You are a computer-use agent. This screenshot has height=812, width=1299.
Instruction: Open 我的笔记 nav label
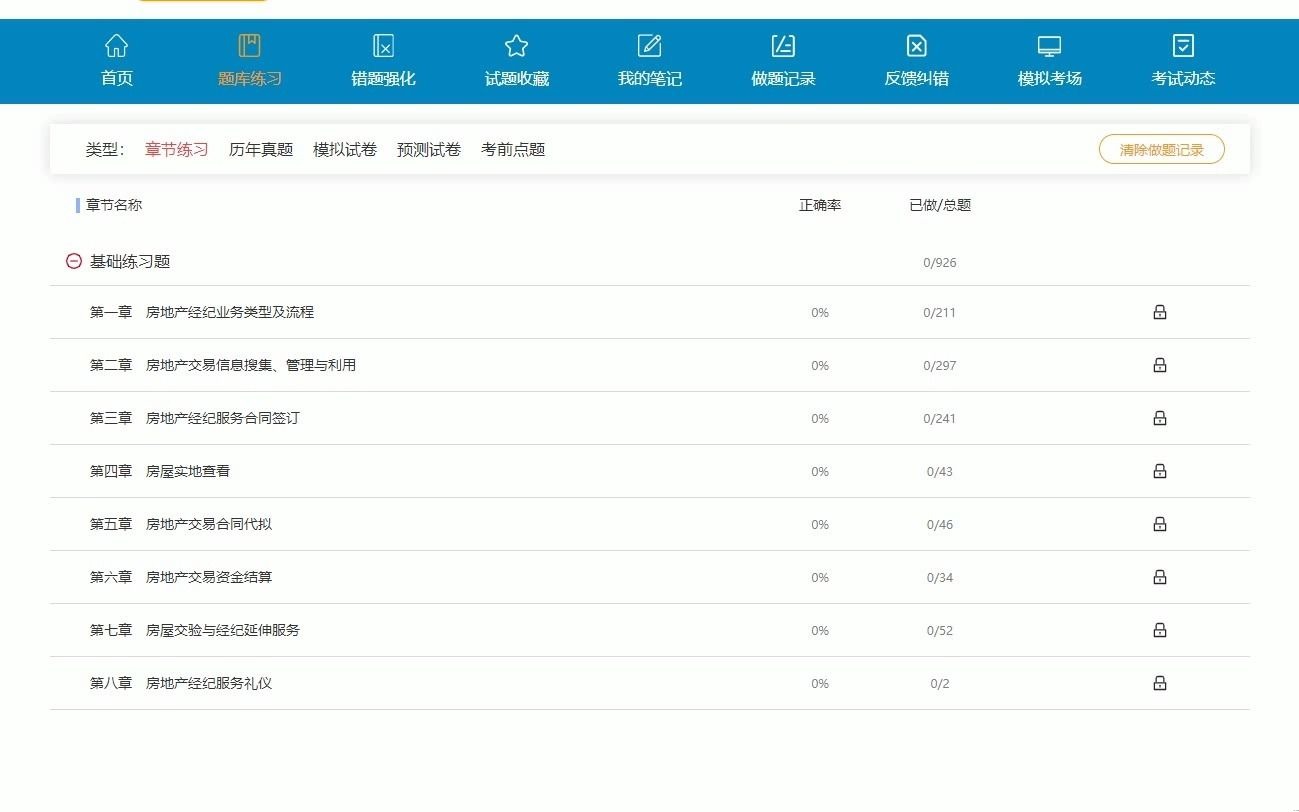coord(650,79)
